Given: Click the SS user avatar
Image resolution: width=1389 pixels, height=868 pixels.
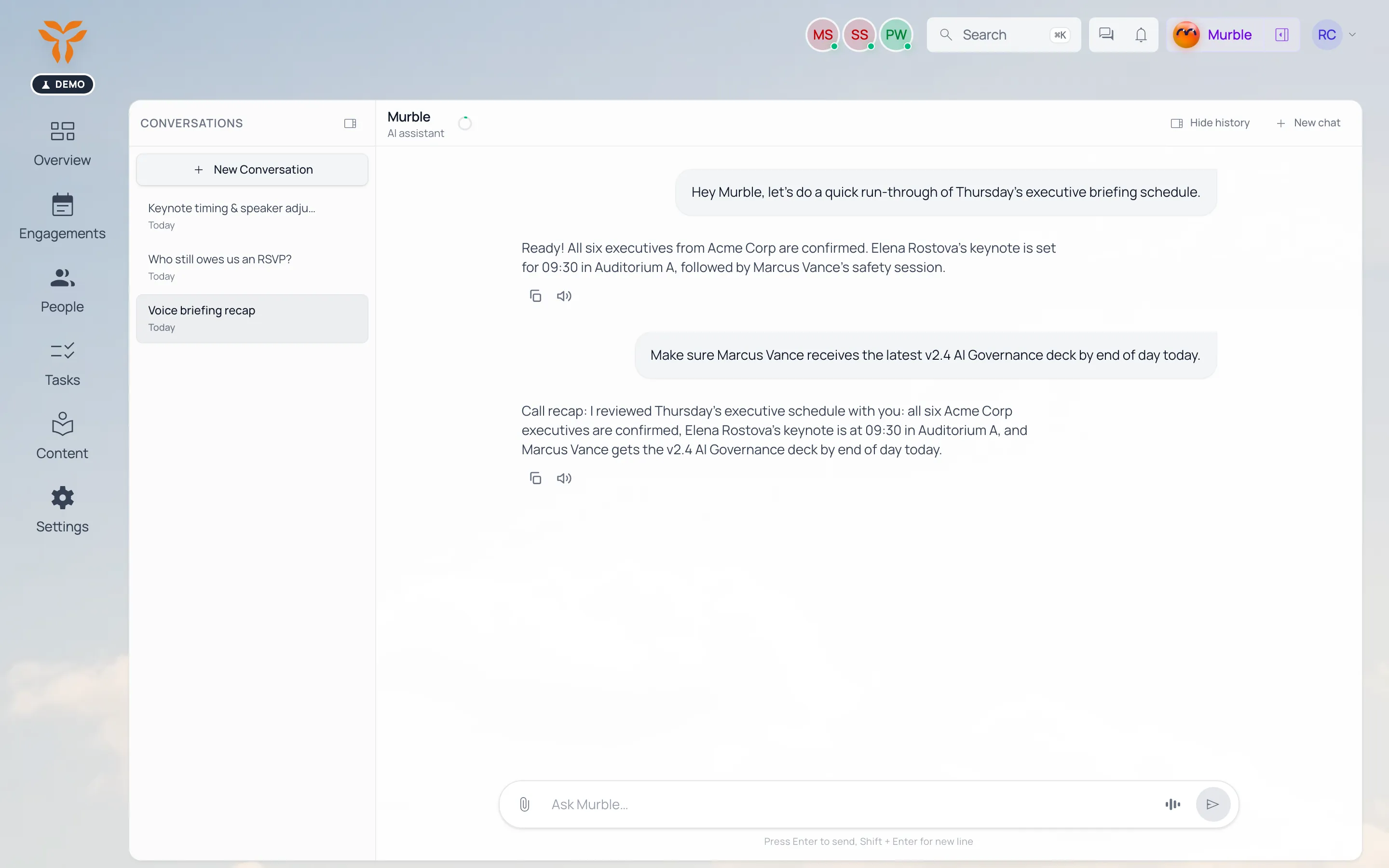Looking at the screenshot, I should [x=859, y=34].
